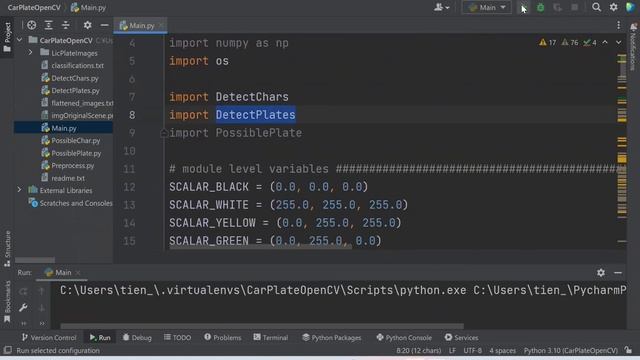Open the wrench icon in Run panel

(23, 308)
